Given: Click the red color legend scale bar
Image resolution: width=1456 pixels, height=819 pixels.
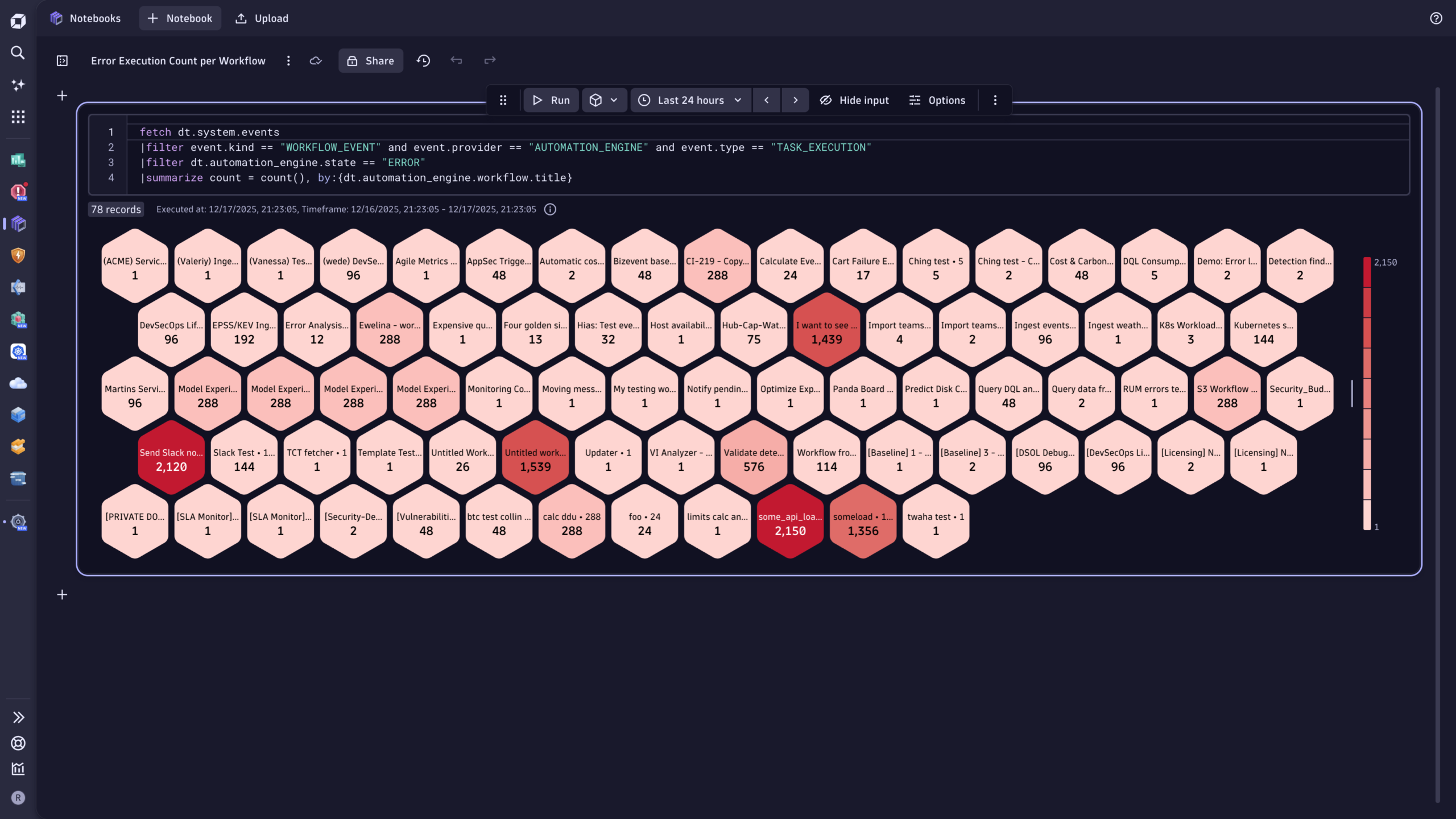Looking at the screenshot, I should pos(1367,394).
